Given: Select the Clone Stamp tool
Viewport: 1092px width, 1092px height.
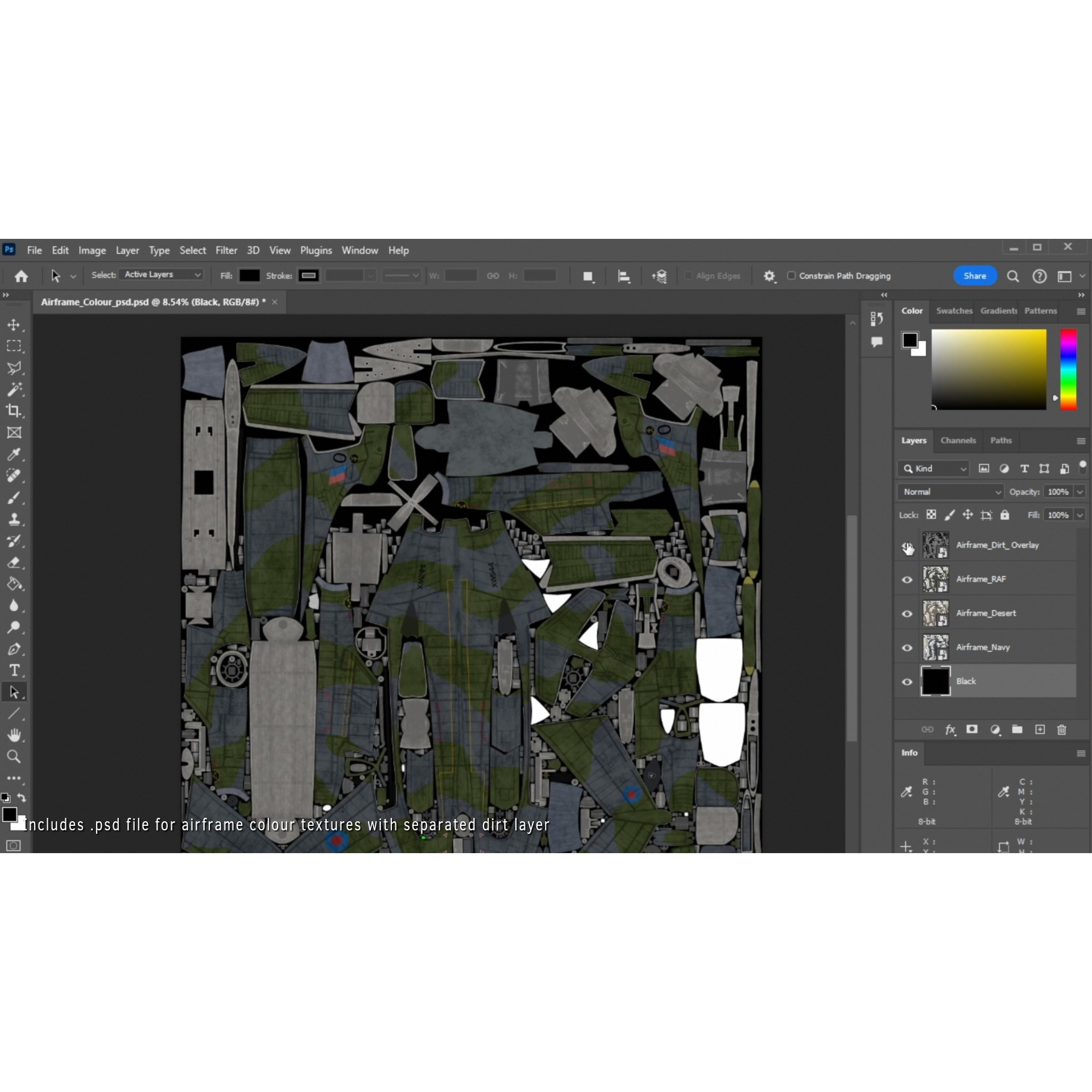Looking at the screenshot, I should tap(14, 519).
